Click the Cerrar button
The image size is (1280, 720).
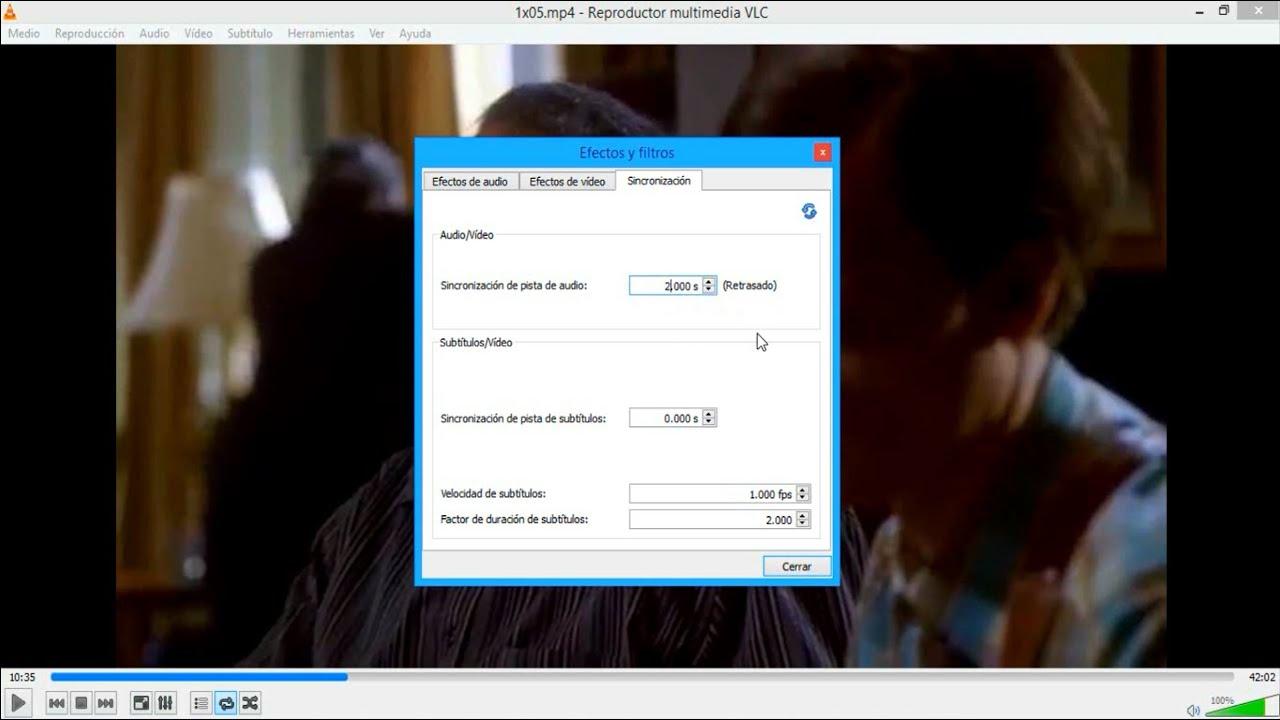pyautogui.click(x=797, y=566)
